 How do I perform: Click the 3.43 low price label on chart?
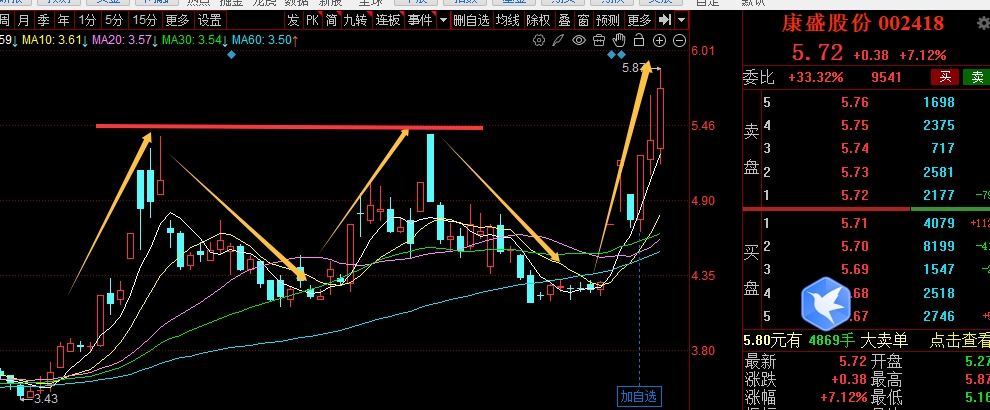tap(46, 399)
